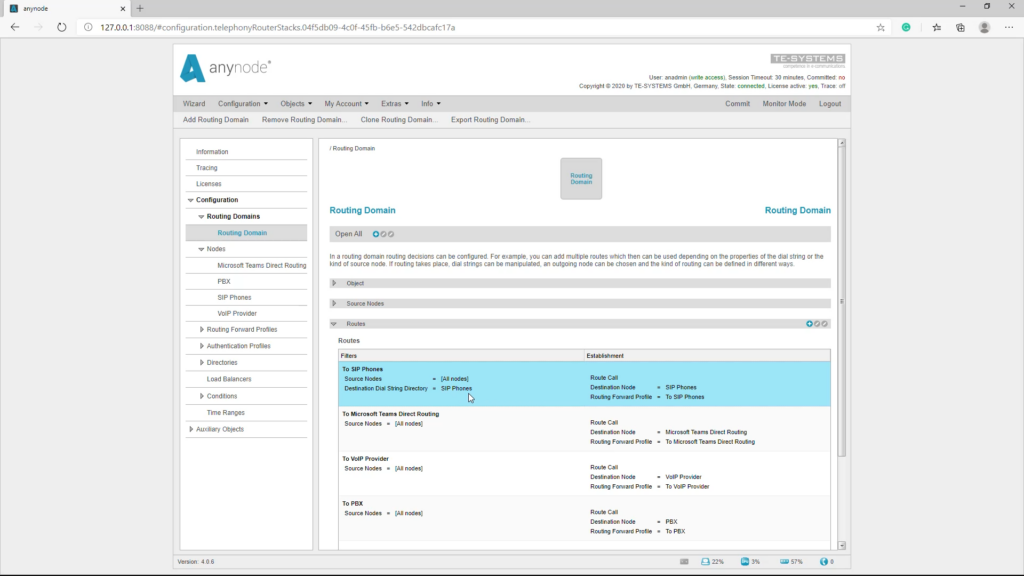This screenshot has height=576, width=1024.
Task: Click the browser address bar URL
Action: coord(278,27)
